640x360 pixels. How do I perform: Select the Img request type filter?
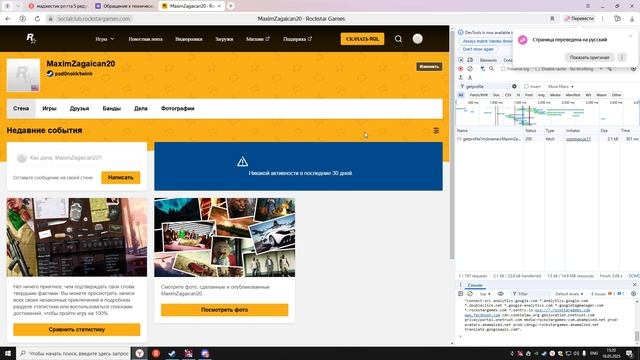pos(541,95)
